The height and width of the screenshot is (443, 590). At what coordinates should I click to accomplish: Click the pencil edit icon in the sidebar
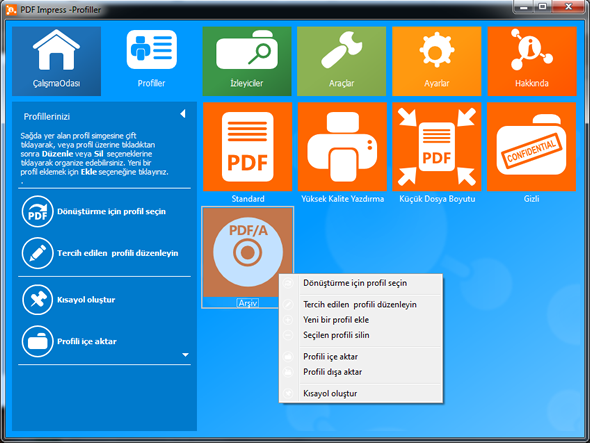coord(37,253)
